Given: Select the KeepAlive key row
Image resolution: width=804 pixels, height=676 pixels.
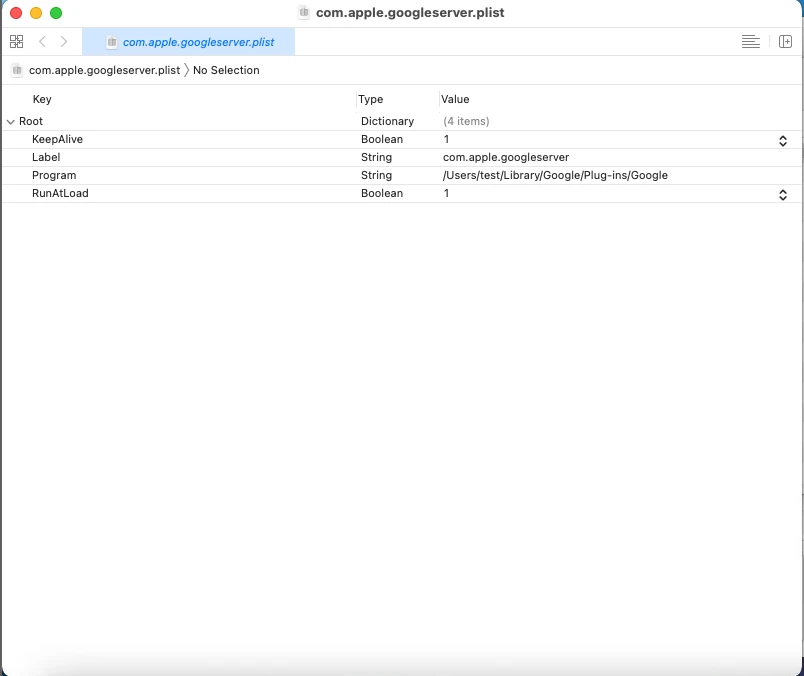Looking at the screenshot, I should 57,140.
